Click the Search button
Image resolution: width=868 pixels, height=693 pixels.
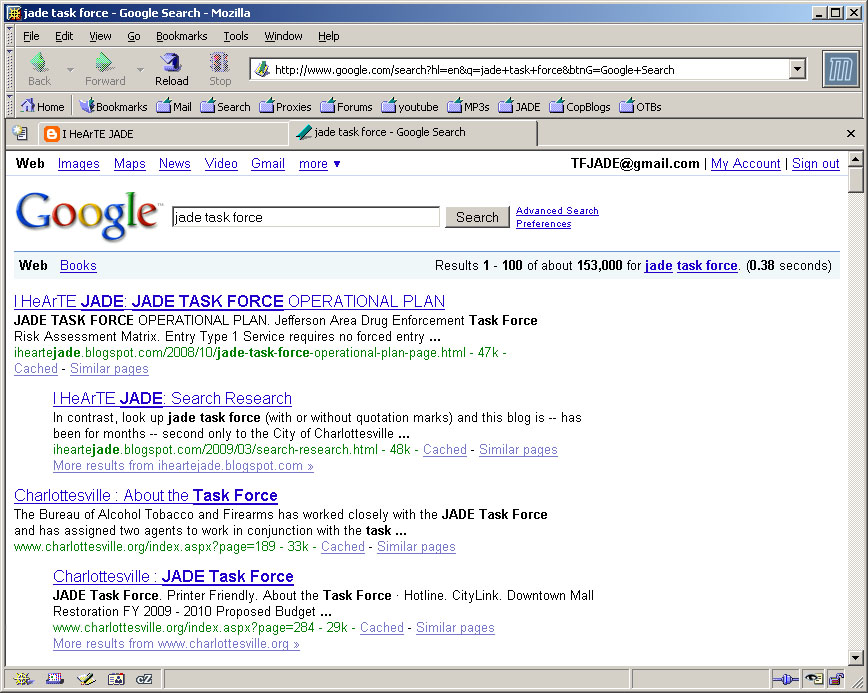point(477,216)
